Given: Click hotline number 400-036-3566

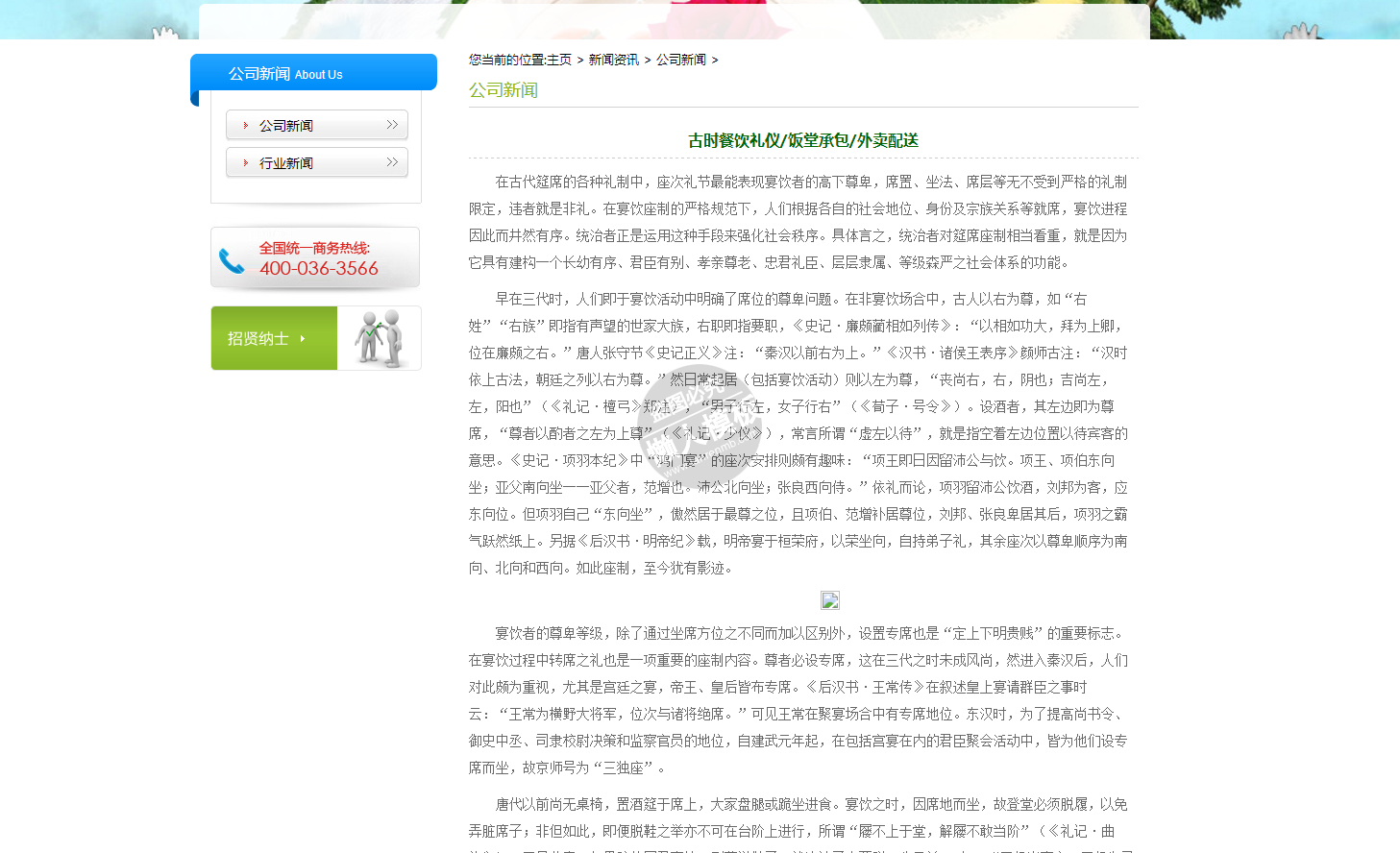Looking at the screenshot, I should pos(319,269).
